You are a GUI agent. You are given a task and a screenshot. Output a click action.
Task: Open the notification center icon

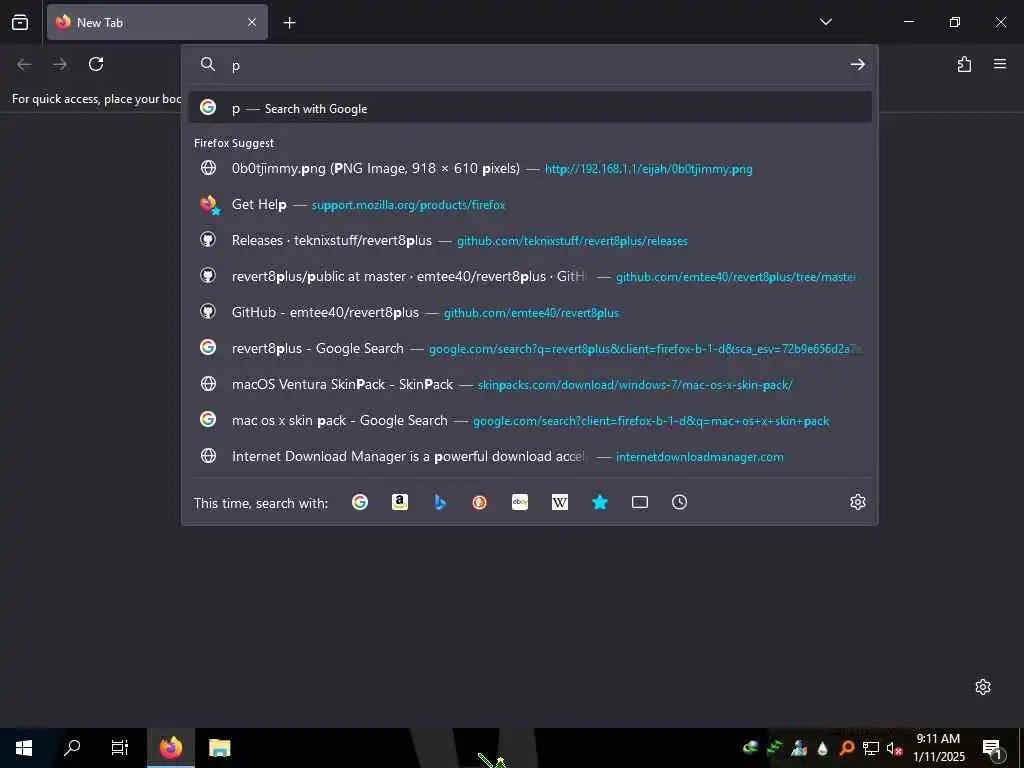click(x=992, y=748)
